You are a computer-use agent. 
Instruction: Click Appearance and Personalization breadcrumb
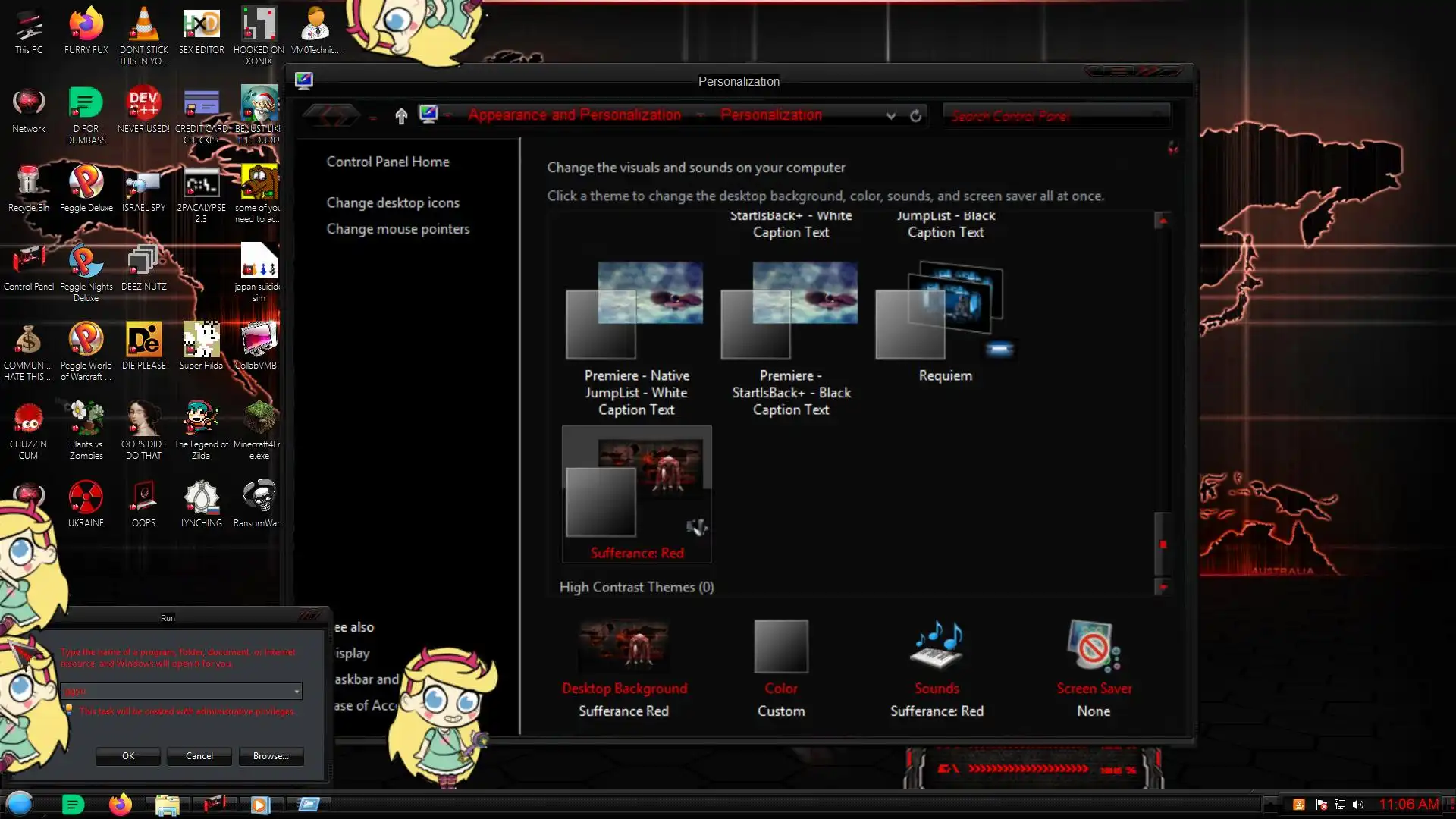(574, 115)
